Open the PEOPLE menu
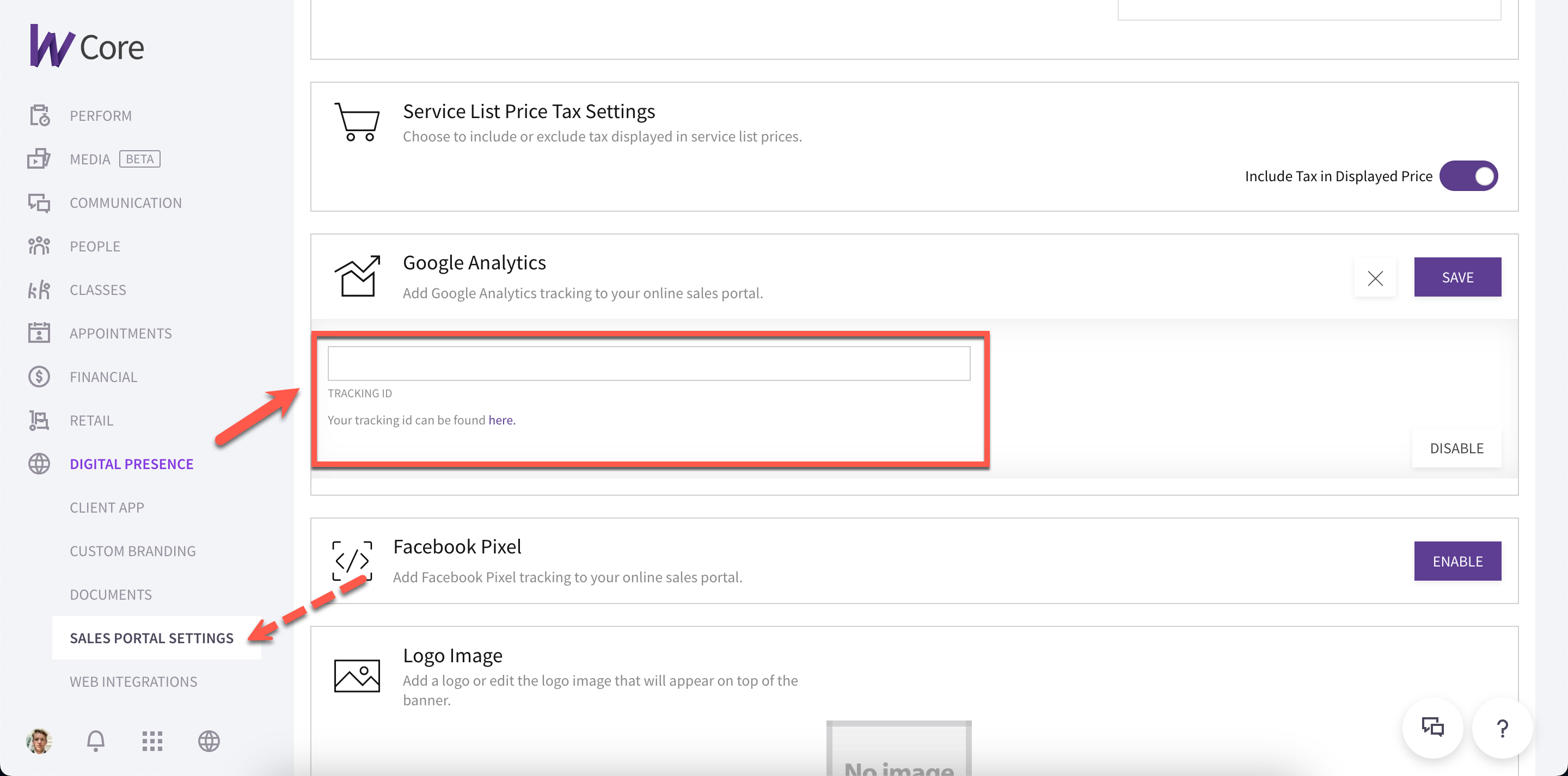This screenshot has height=776, width=1568. point(95,246)
